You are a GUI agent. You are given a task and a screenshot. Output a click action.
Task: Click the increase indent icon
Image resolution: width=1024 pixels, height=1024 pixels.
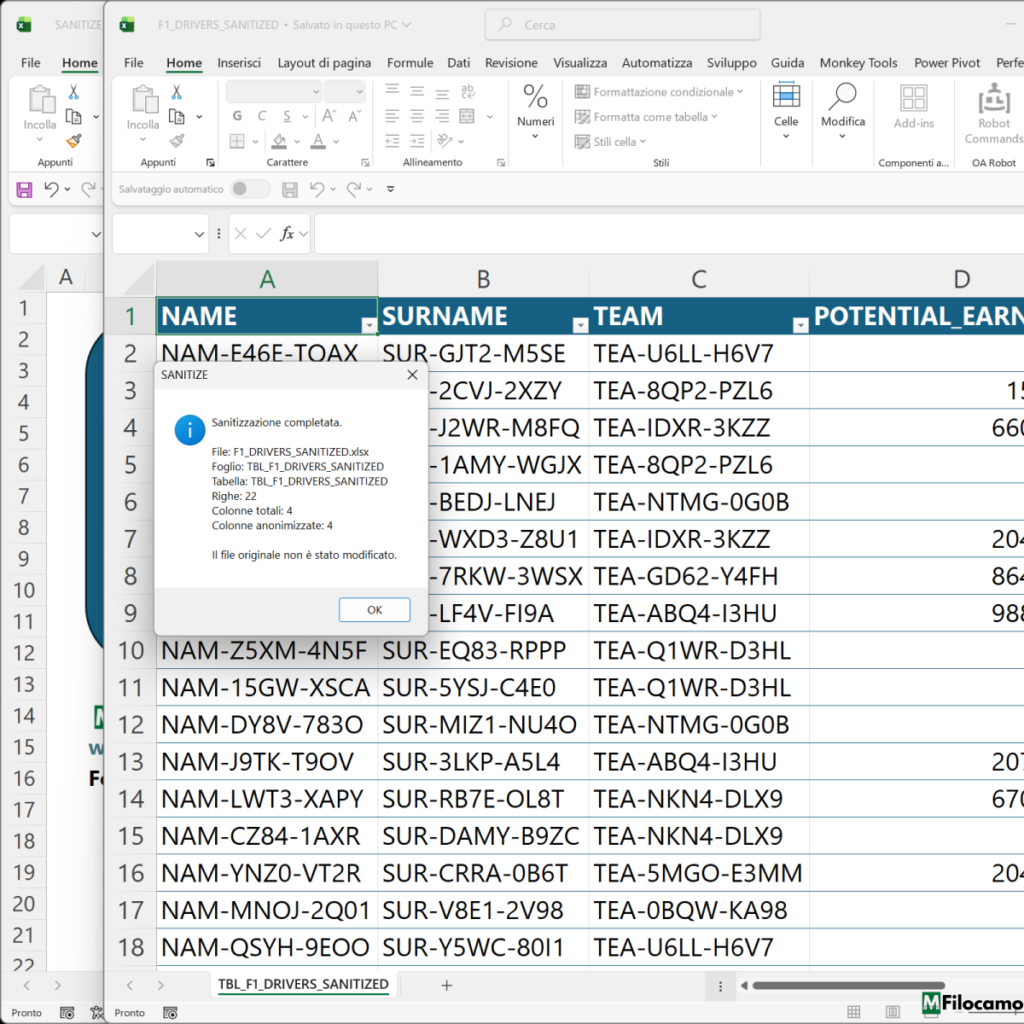(x=417, y=141)
